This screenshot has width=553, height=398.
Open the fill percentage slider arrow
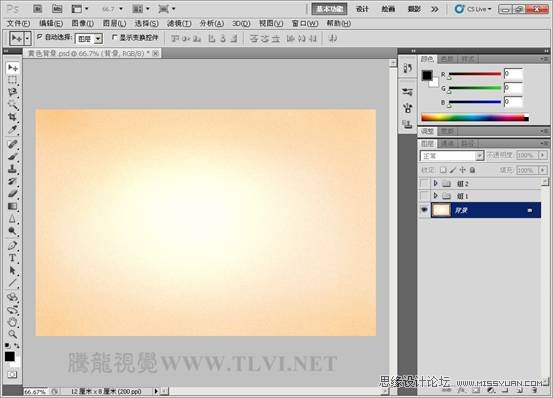coord(543,170)
